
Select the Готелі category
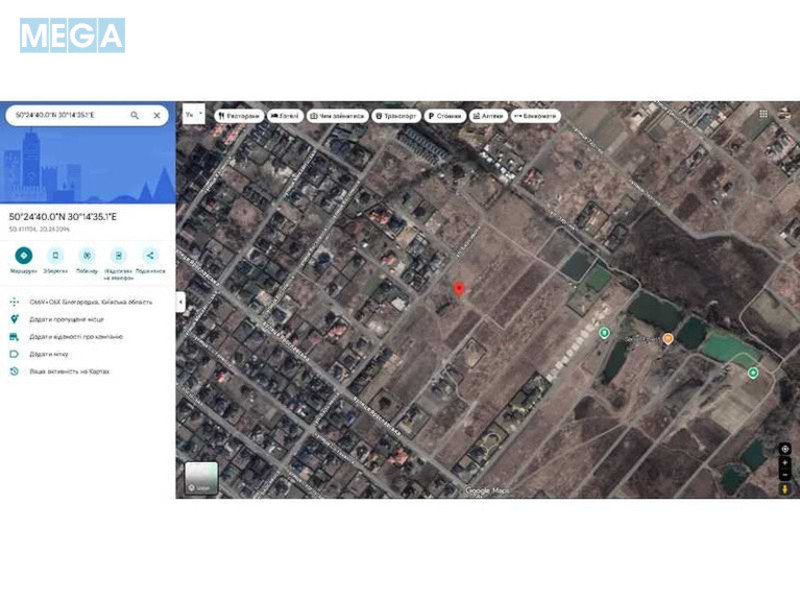[285, 115]
